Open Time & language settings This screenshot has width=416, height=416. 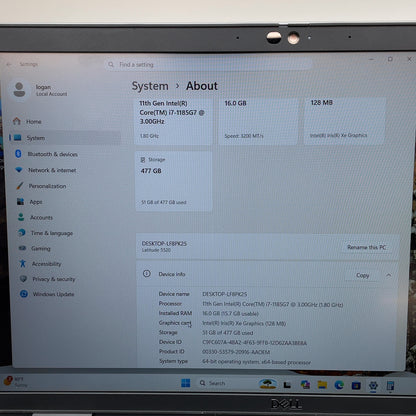(46, 233)
